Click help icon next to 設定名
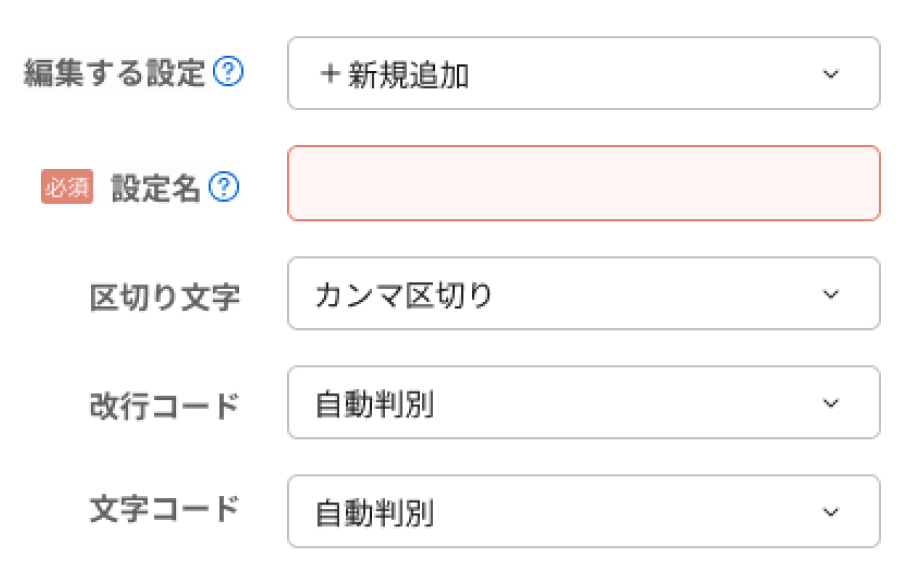Image resolution: width=900 pixels, height=583 pixels. pos(225,187)
